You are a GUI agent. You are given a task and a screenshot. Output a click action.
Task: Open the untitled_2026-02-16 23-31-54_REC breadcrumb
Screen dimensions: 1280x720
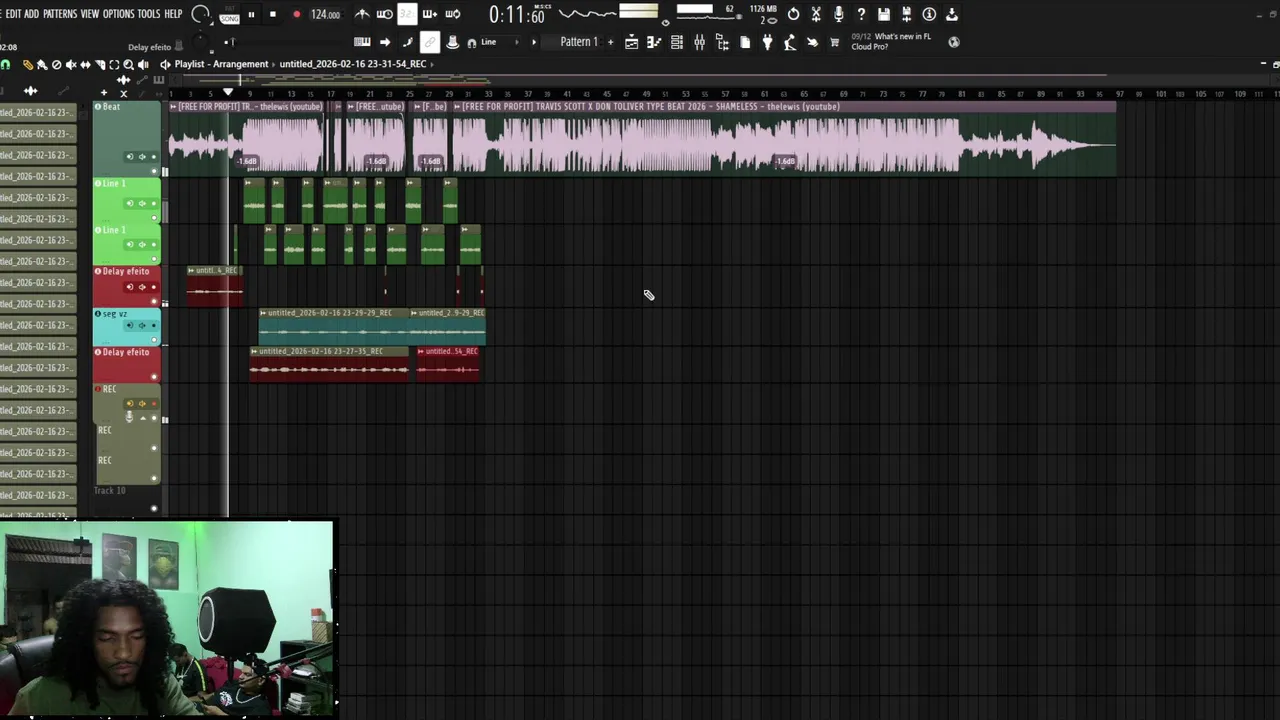(x=353, y=64)
